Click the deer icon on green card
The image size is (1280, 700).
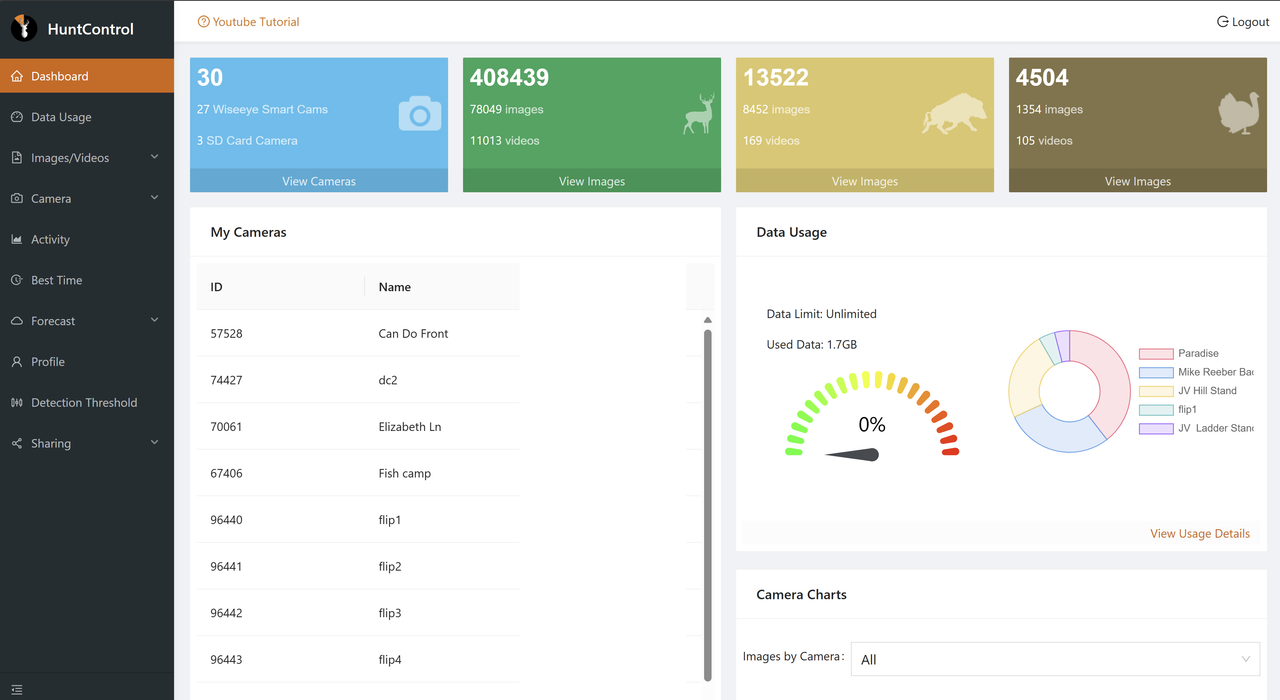pyautogui.click(x=700, y=113)
